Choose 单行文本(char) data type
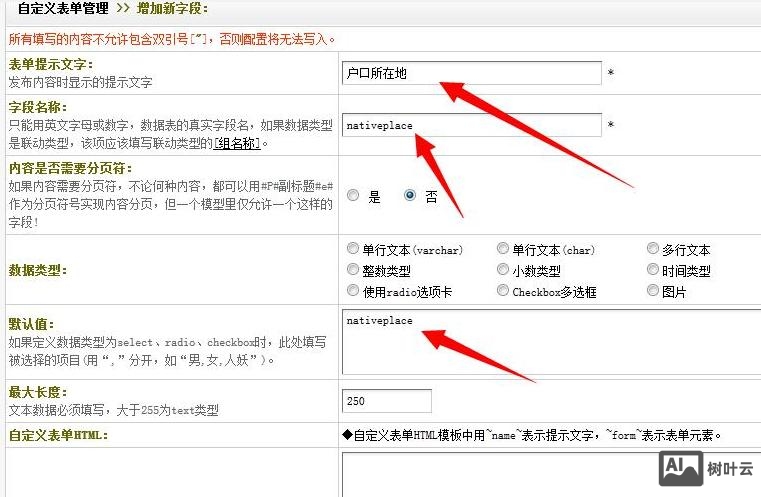The image size is (761, 497). pos(503,248)
